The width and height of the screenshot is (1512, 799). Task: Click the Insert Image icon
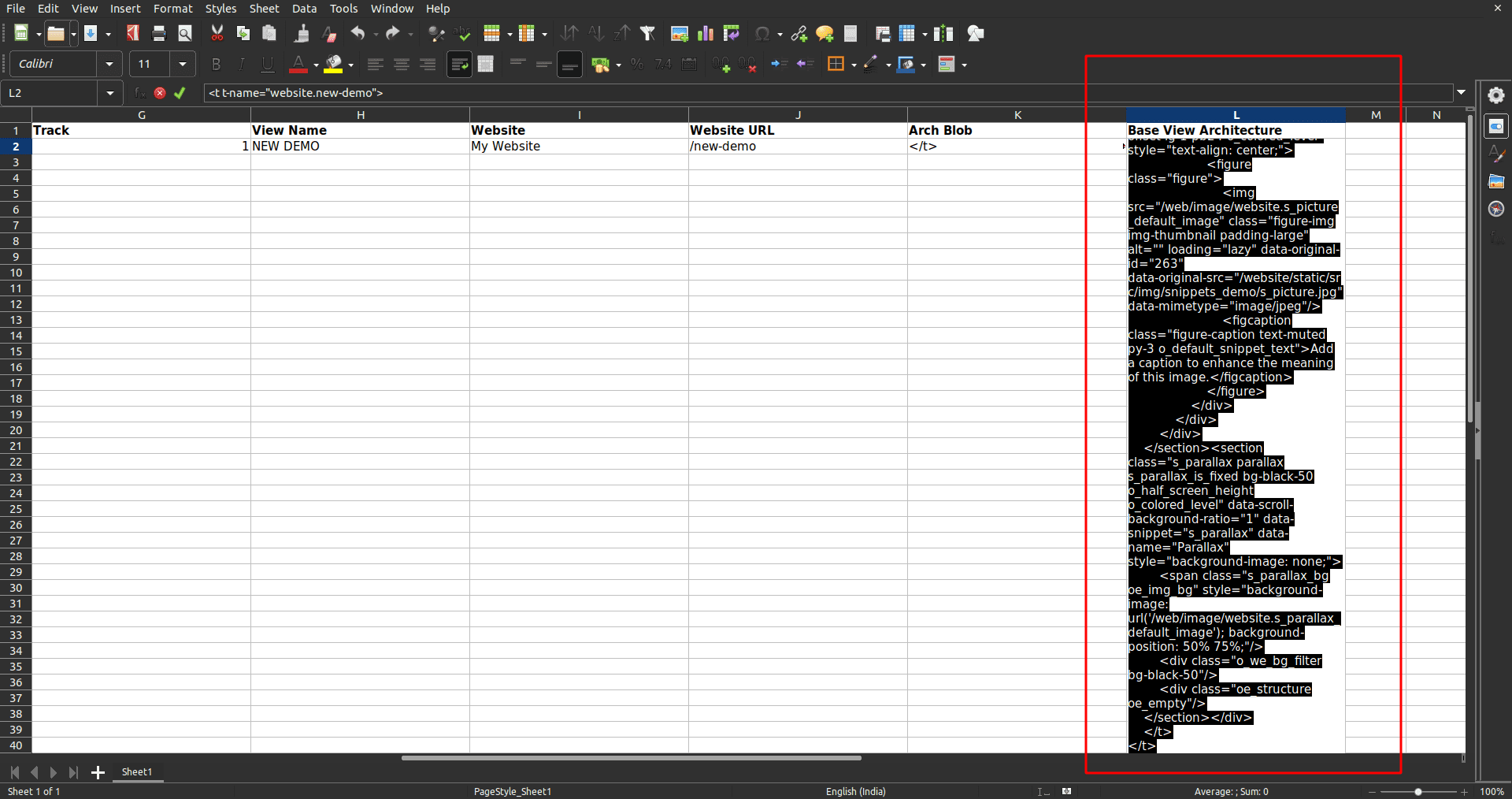[680, 33]
